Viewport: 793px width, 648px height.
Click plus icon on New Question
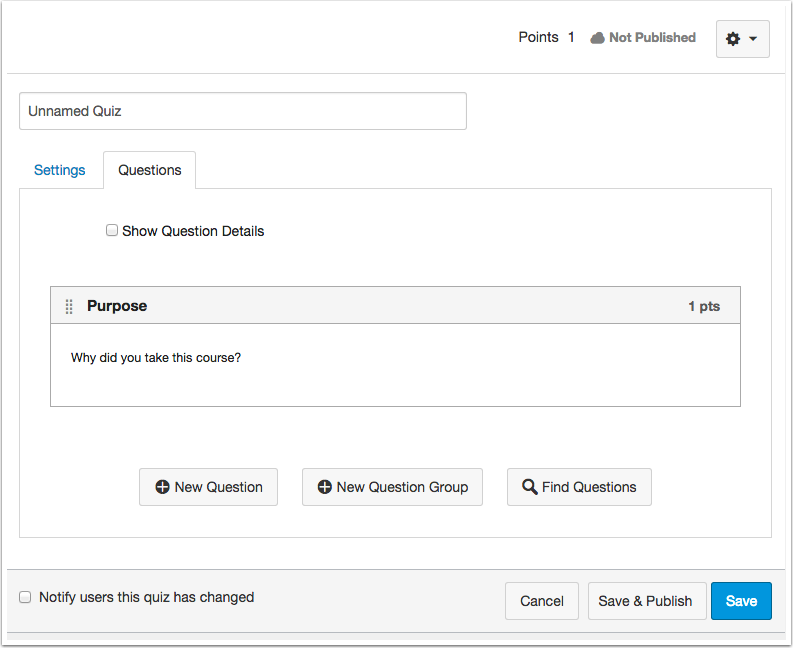162,487
